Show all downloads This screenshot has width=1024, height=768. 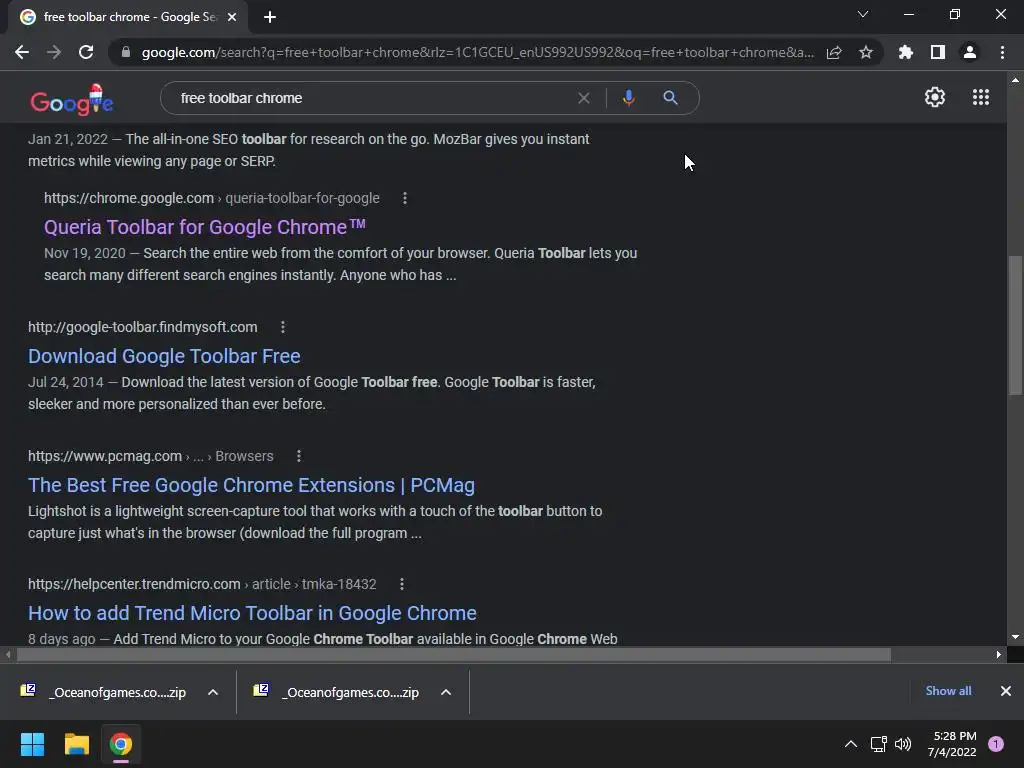[x=948, y=691]
